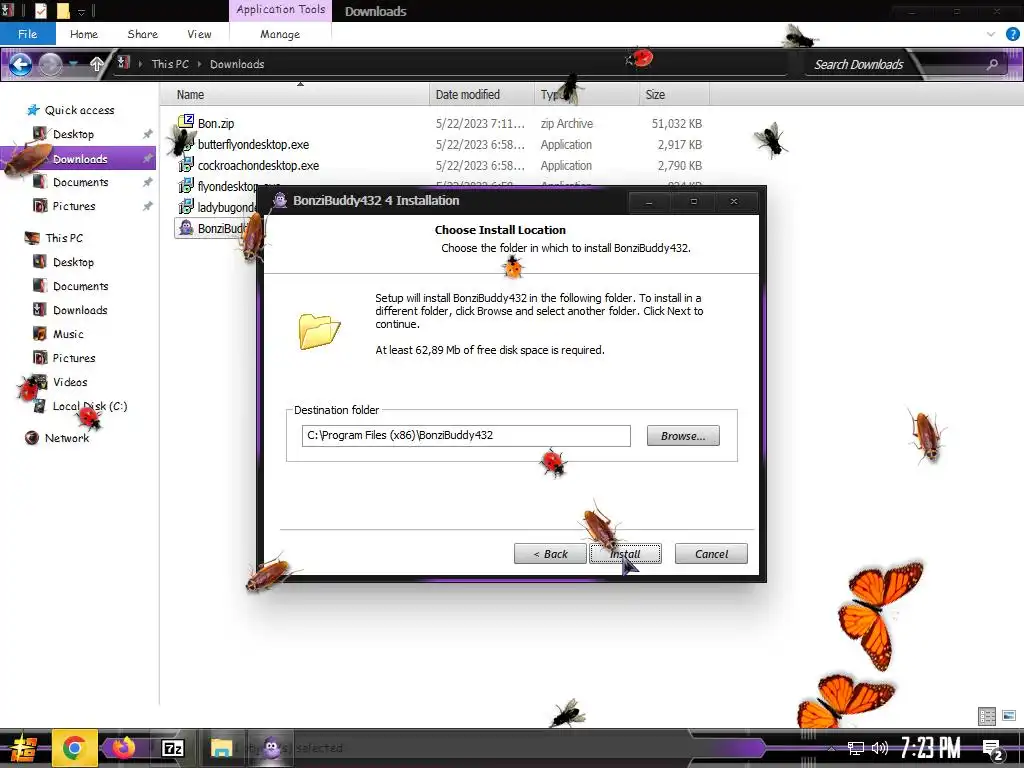Open the volume speaker tray icon

pyautogui.click(x=880, y=748)
